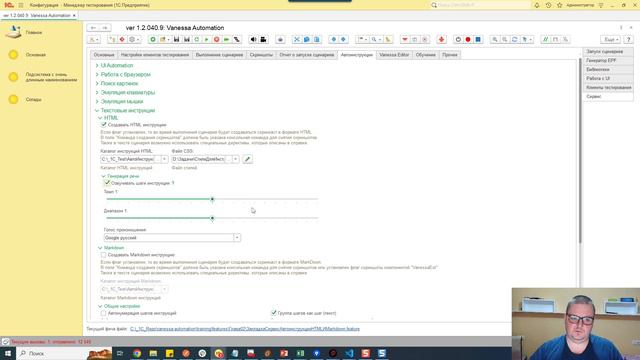Enable the 'Создавать Markdown инструкции' checkbox
Screen dimensions: 640x360
click(104, 255)
